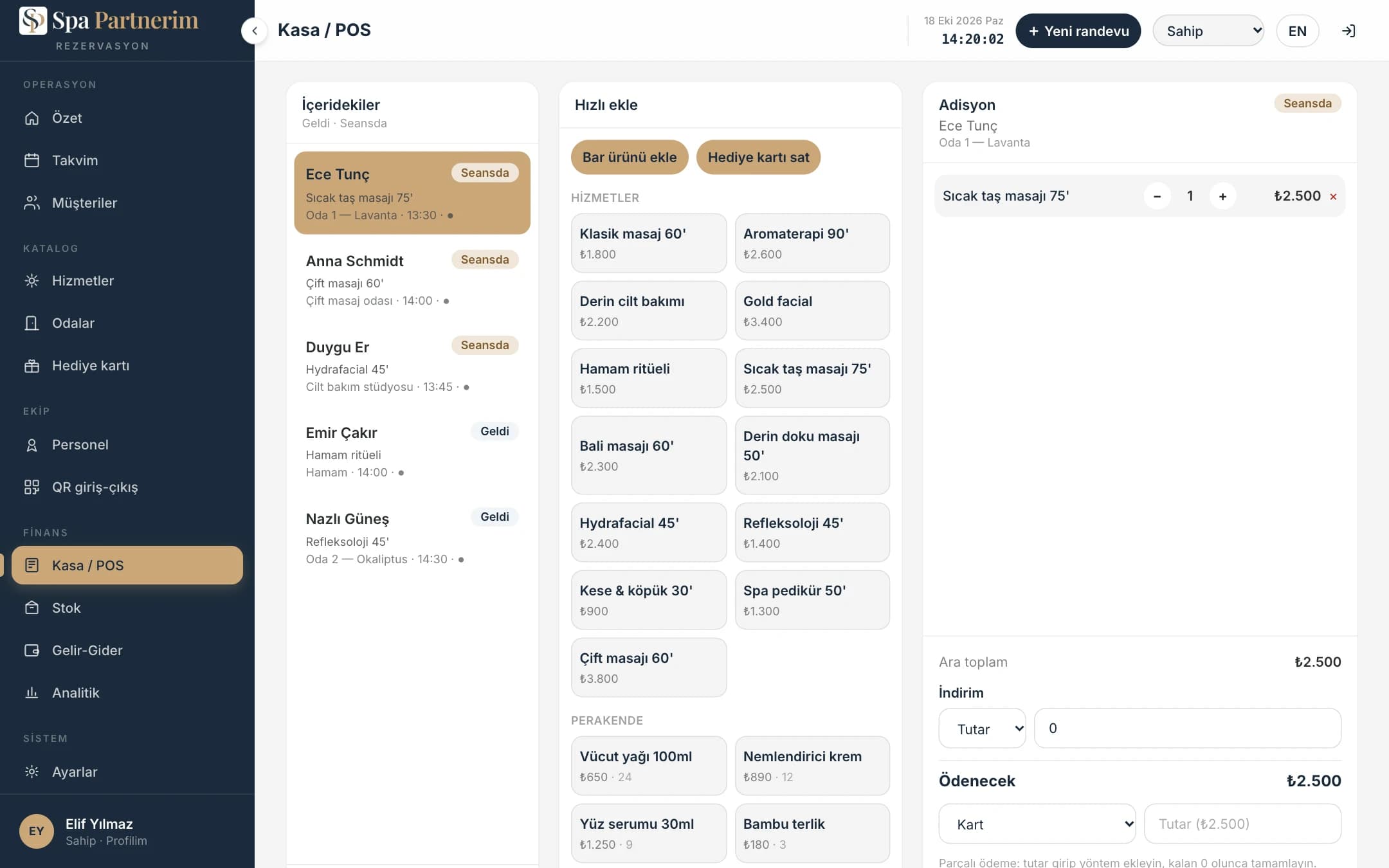Screen dimensions: 1389x868
Task: Click the logout icon in header
Action: click(1348, 31)
